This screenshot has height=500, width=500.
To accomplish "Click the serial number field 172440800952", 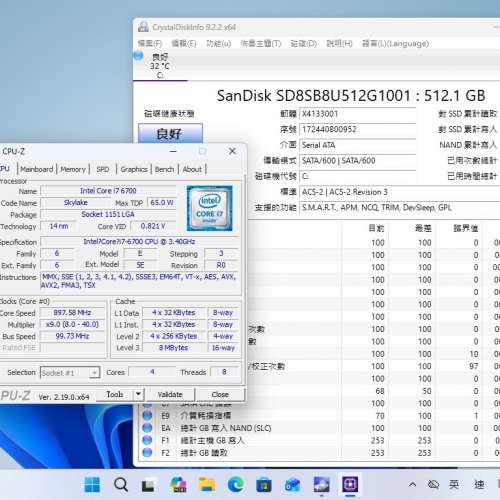I will (x=358, y=129).
